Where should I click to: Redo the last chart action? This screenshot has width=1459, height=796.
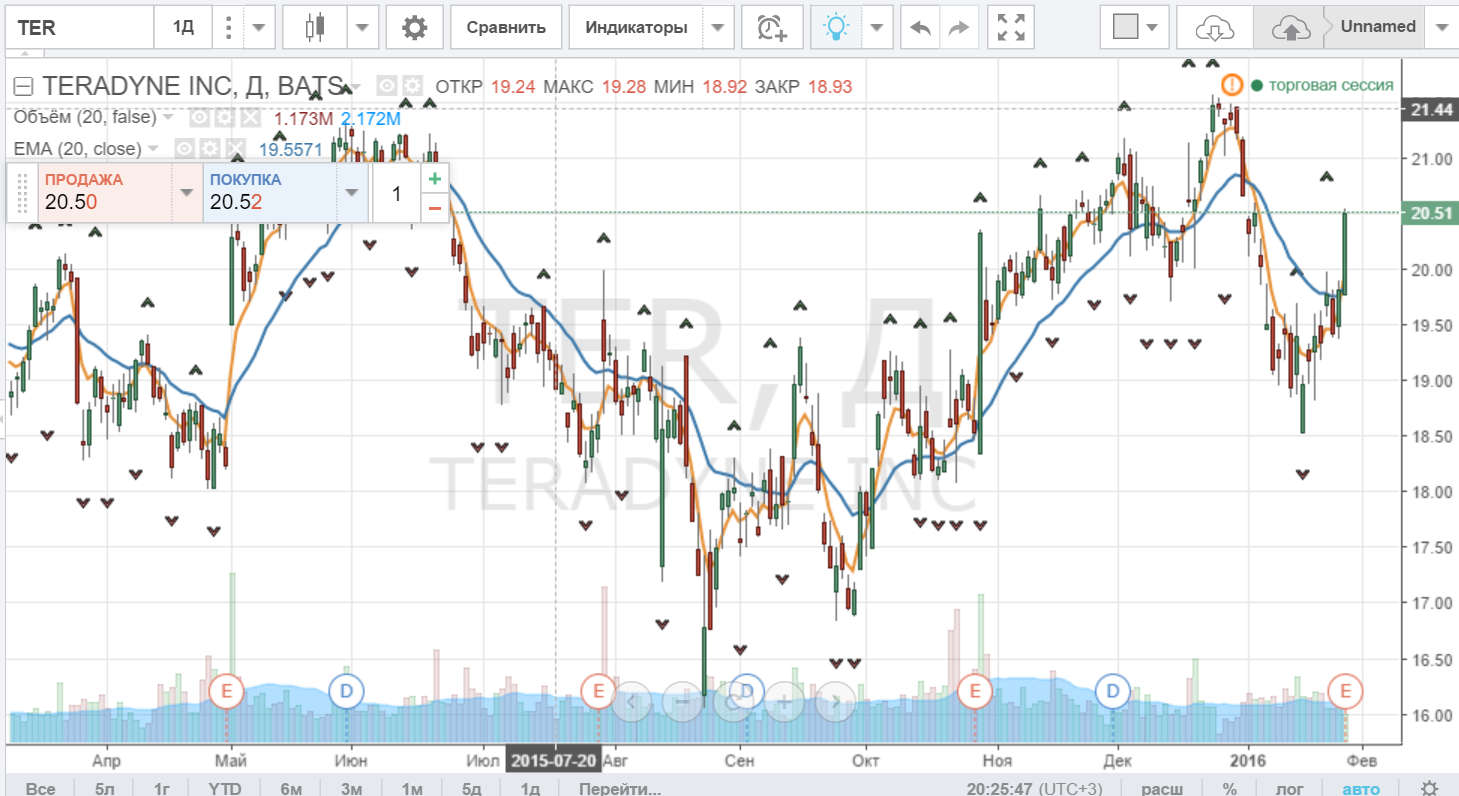tap(959, 27)
